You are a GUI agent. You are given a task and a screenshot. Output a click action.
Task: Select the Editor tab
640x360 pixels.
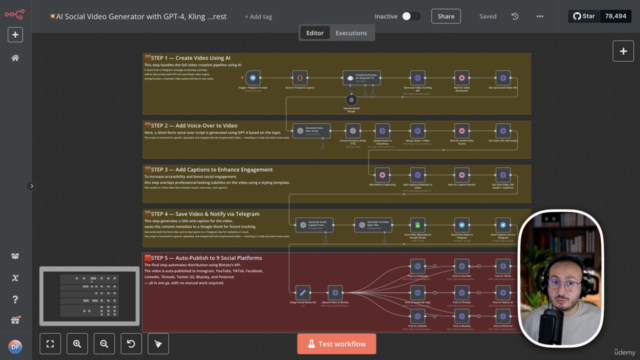pyautogui.click(x=315, y=33)
